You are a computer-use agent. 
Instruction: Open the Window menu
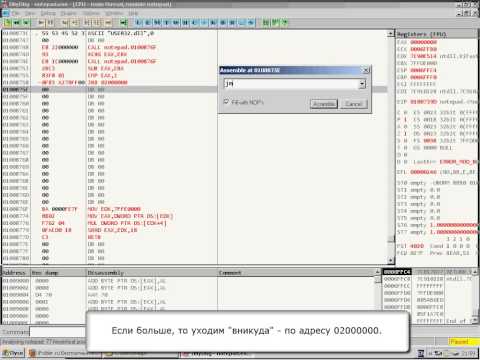coord(114,13)
